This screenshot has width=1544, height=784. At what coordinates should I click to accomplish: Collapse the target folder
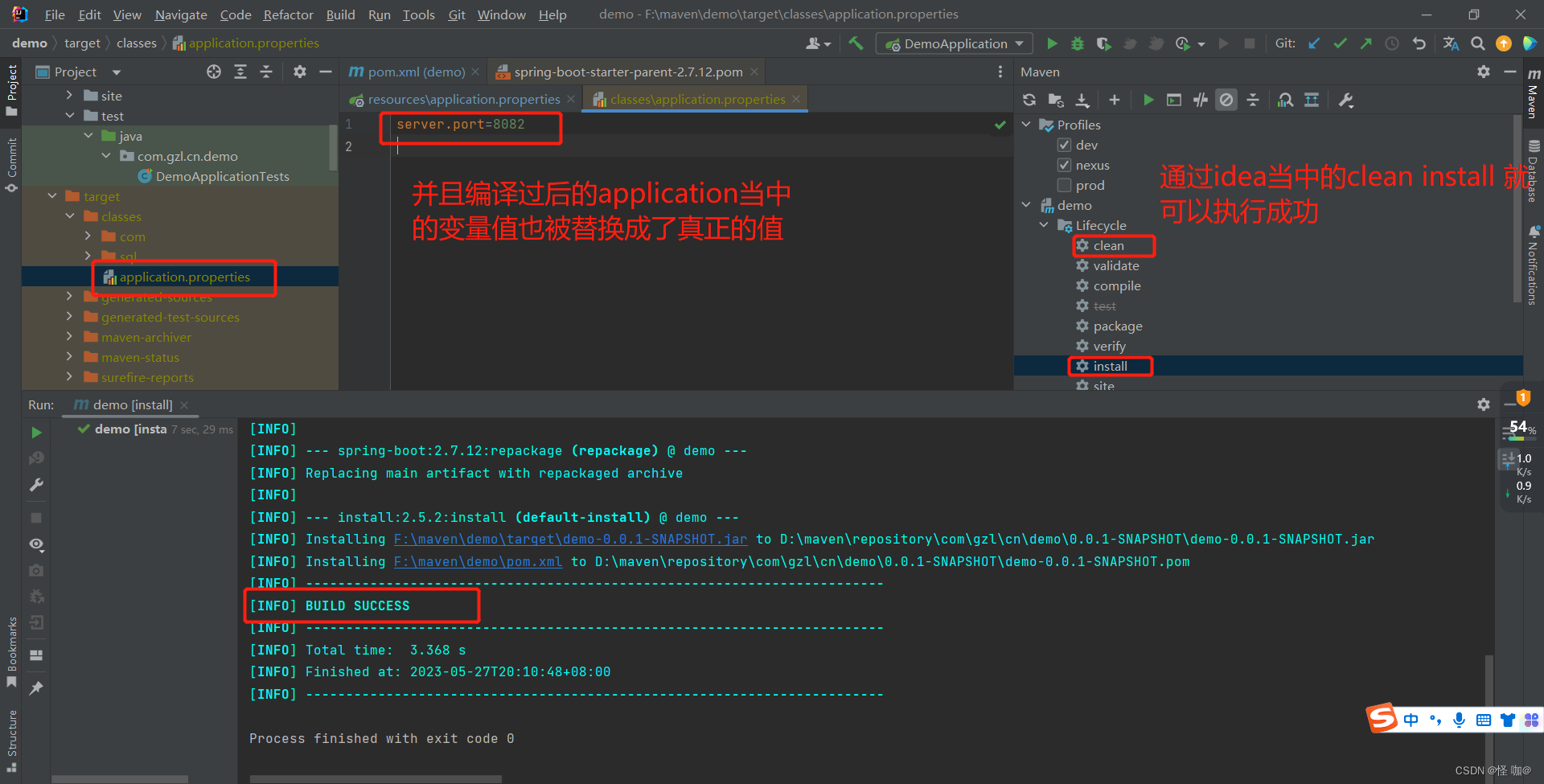click(52, 196)
